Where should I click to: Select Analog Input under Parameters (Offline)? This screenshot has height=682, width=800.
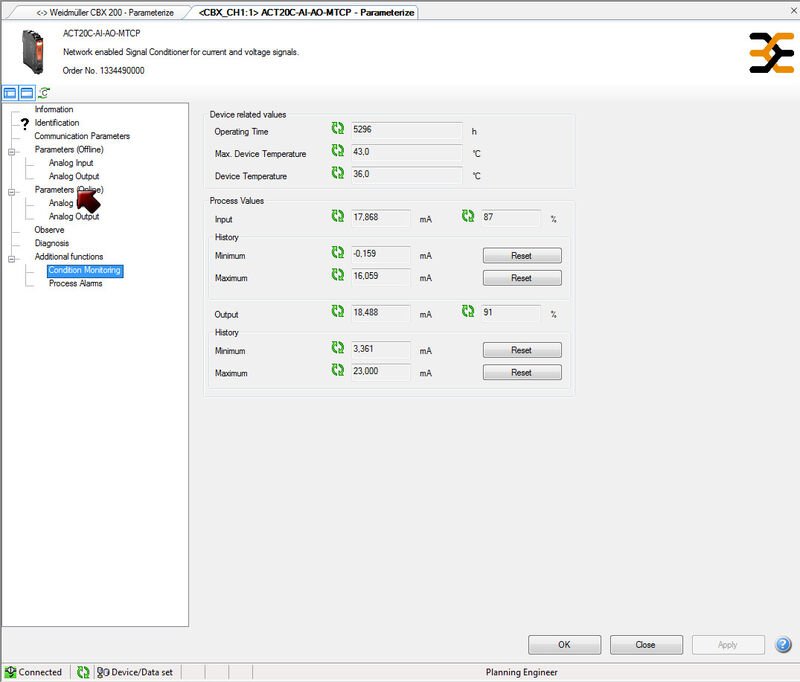[71, 163]
